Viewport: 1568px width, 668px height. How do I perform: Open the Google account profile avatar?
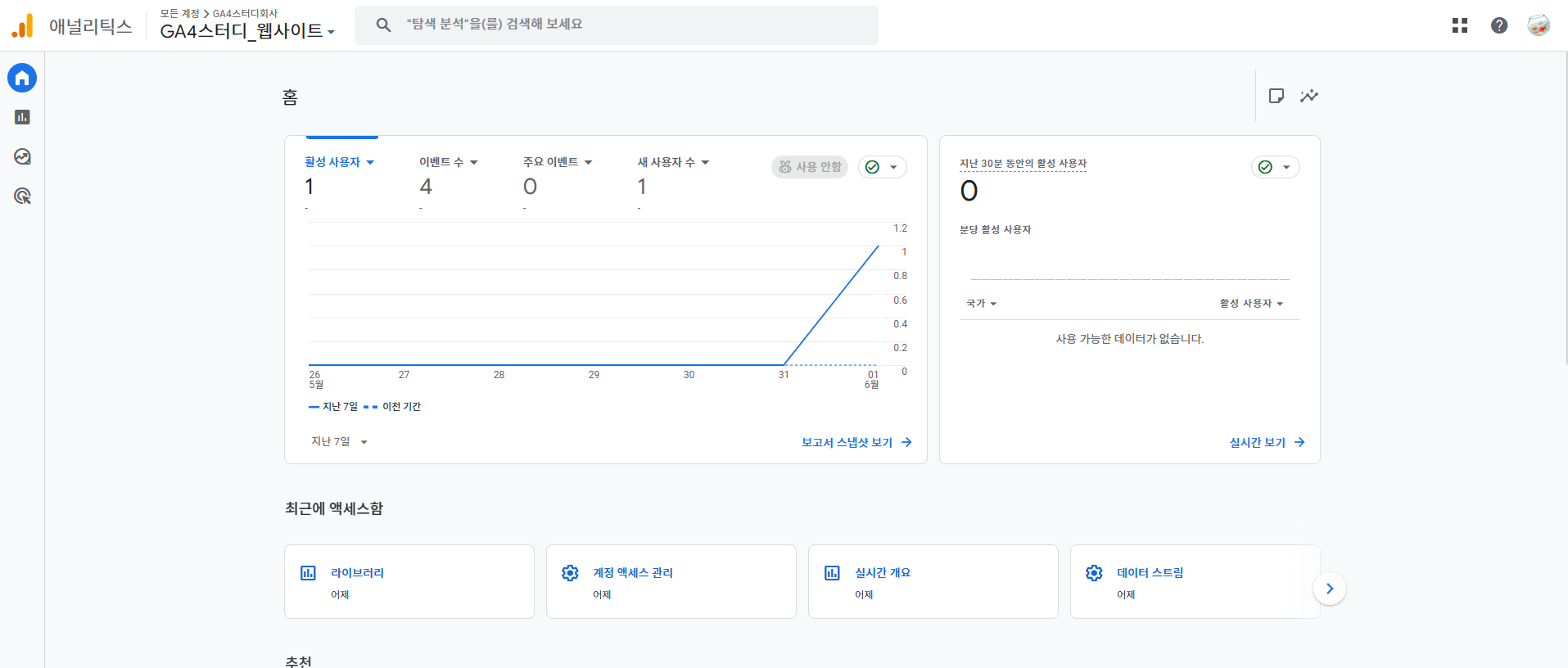point(1538,25)
